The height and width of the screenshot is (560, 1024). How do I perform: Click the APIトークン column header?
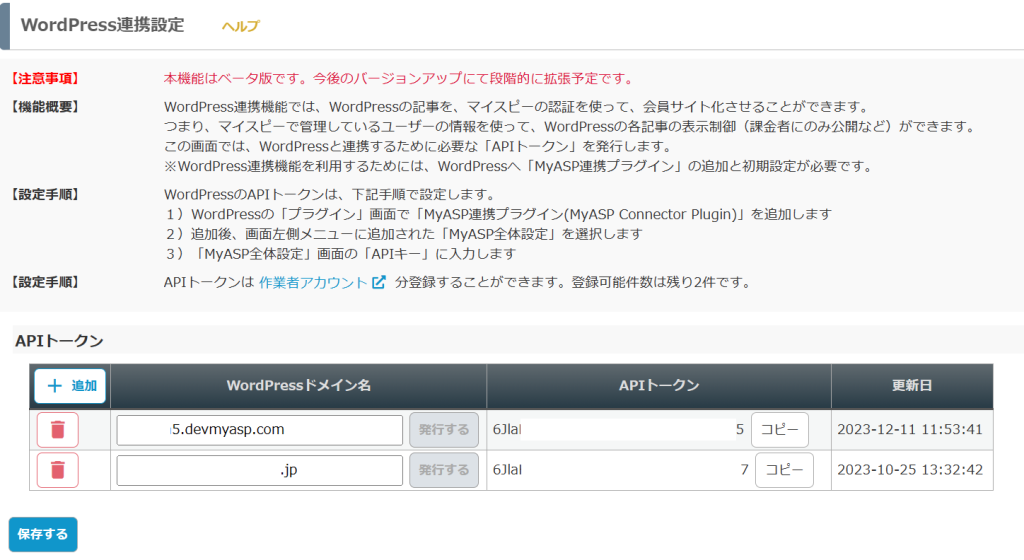659,386
